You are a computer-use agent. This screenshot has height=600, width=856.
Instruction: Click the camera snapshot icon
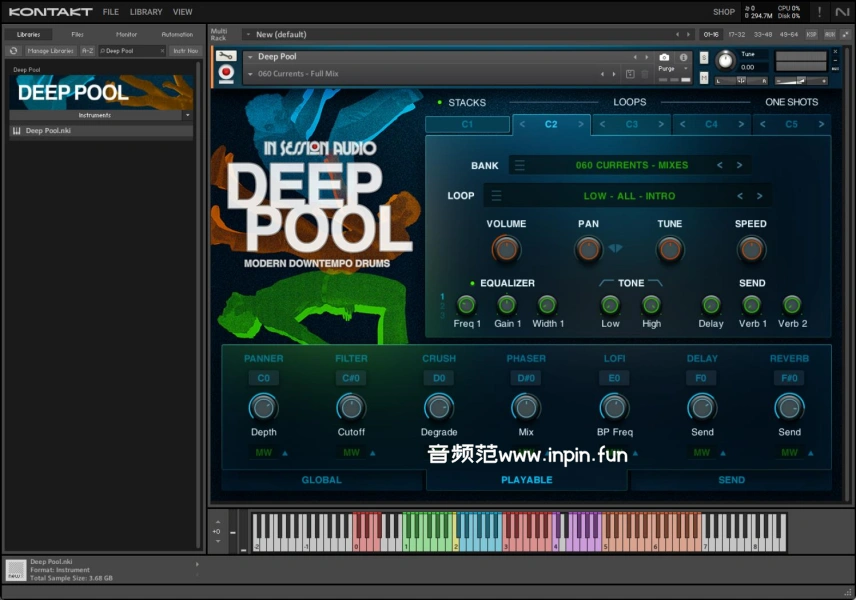[664, 57]
